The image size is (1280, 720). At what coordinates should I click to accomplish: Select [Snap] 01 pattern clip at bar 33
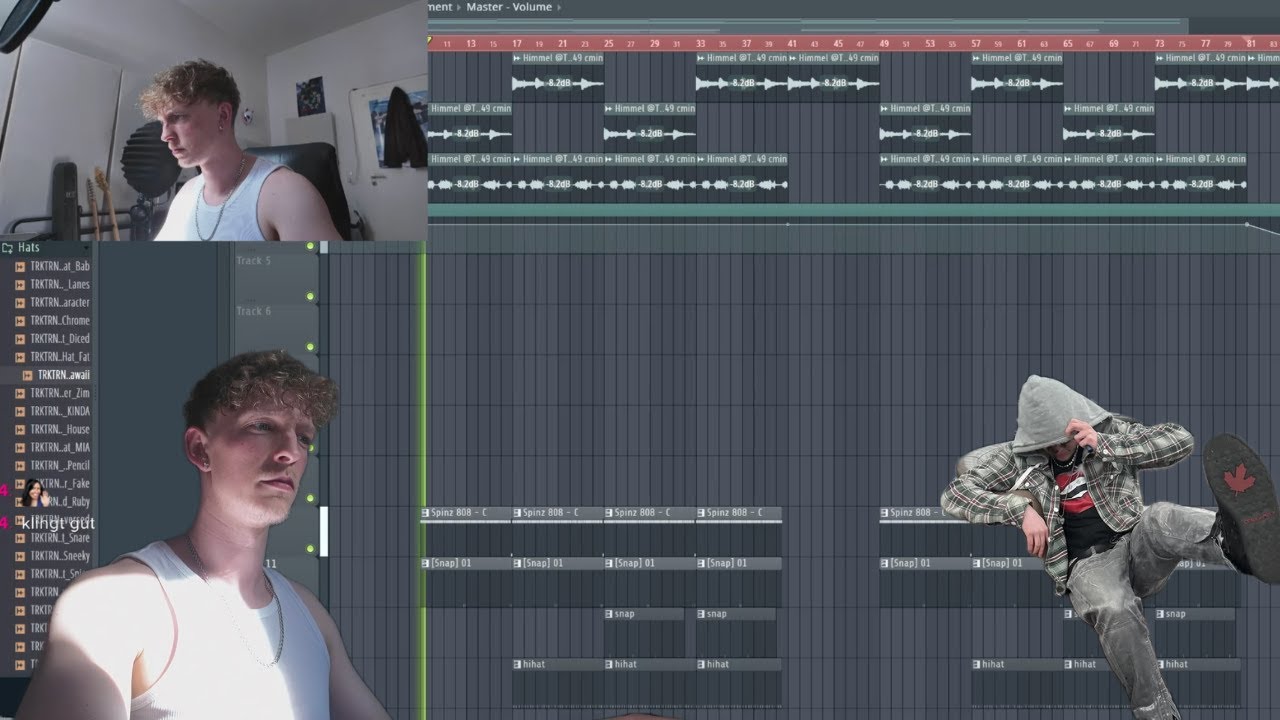pos(738,582)
